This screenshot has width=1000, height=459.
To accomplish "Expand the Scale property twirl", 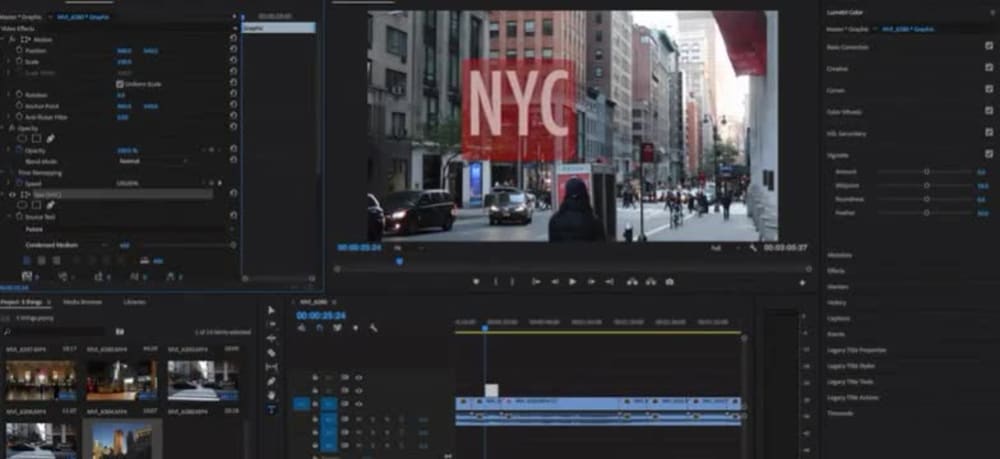I will (x=9, y=62).
